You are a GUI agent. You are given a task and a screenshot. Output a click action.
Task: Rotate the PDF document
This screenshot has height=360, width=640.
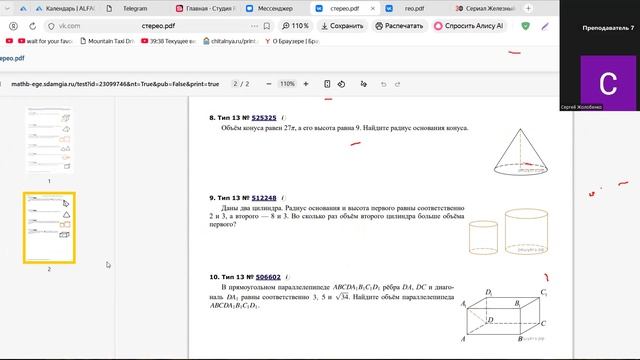click(341, 84)
